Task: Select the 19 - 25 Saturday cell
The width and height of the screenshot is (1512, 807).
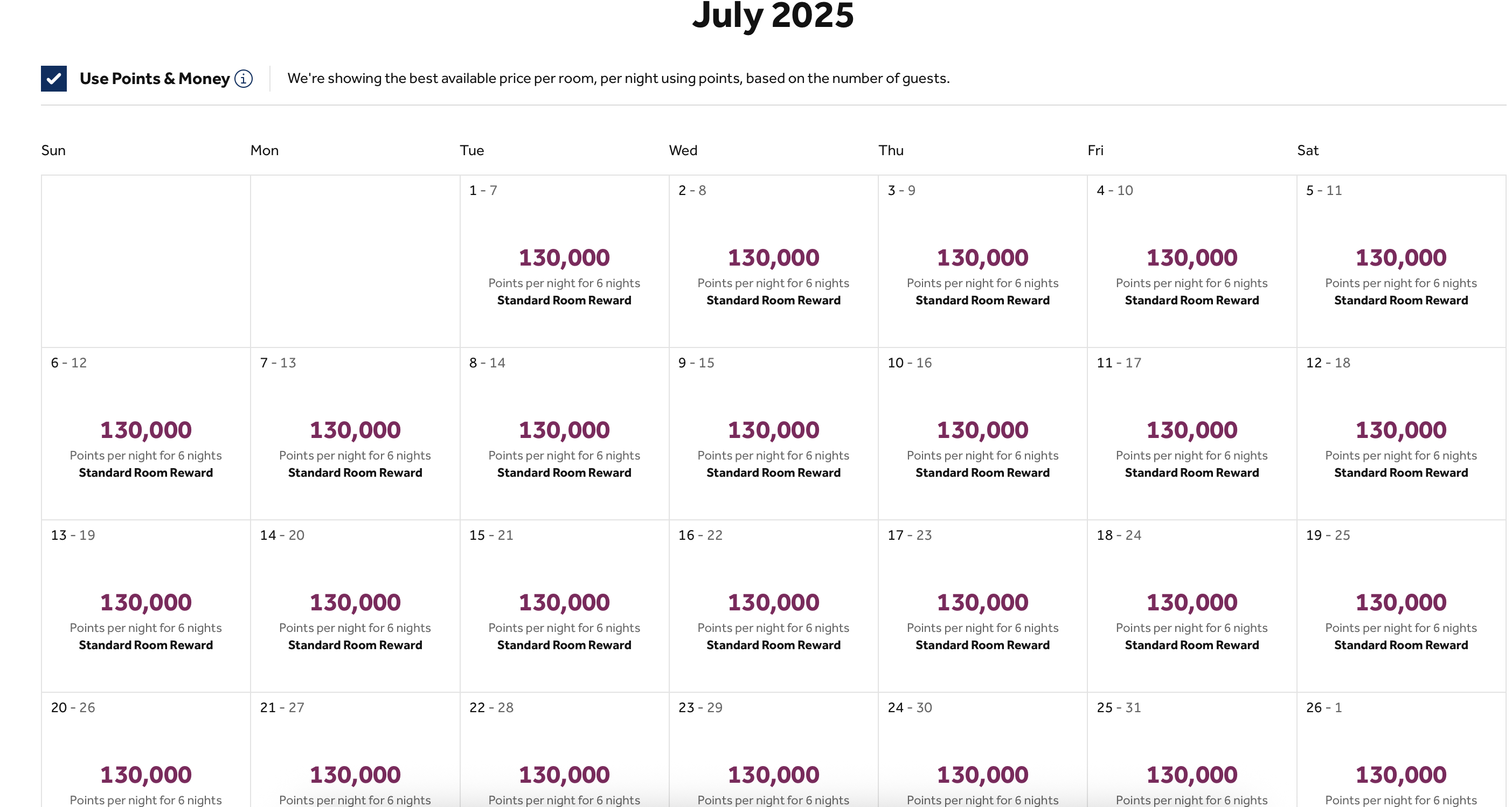Action: (x=1402, y=606)
